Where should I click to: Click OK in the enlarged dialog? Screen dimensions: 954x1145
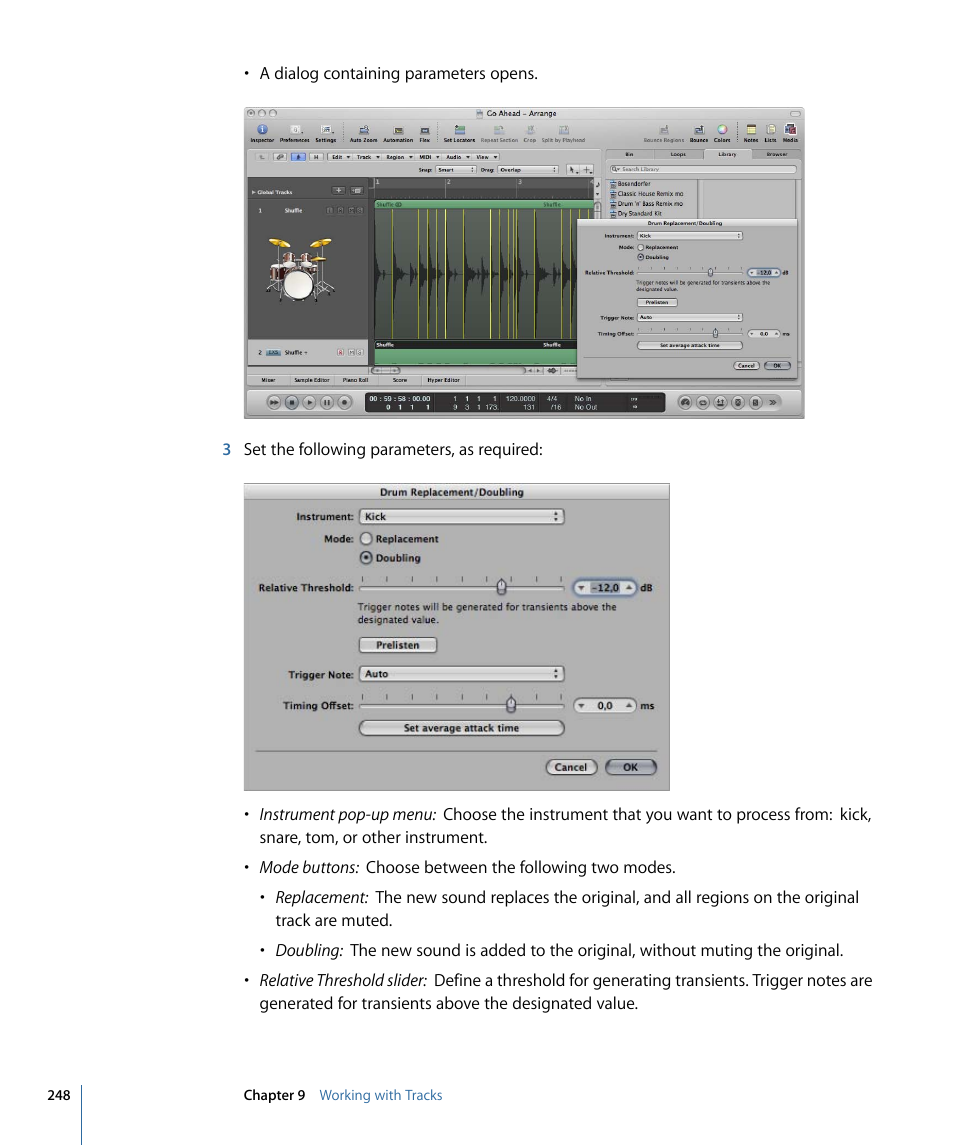point(630,767)
